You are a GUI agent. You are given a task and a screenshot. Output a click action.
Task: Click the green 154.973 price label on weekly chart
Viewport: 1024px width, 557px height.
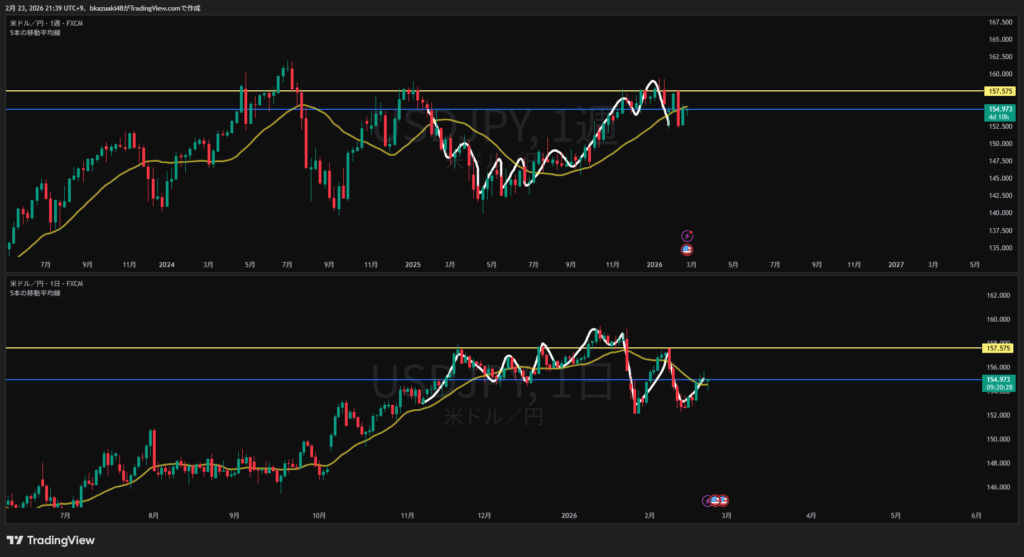point(998,112)
